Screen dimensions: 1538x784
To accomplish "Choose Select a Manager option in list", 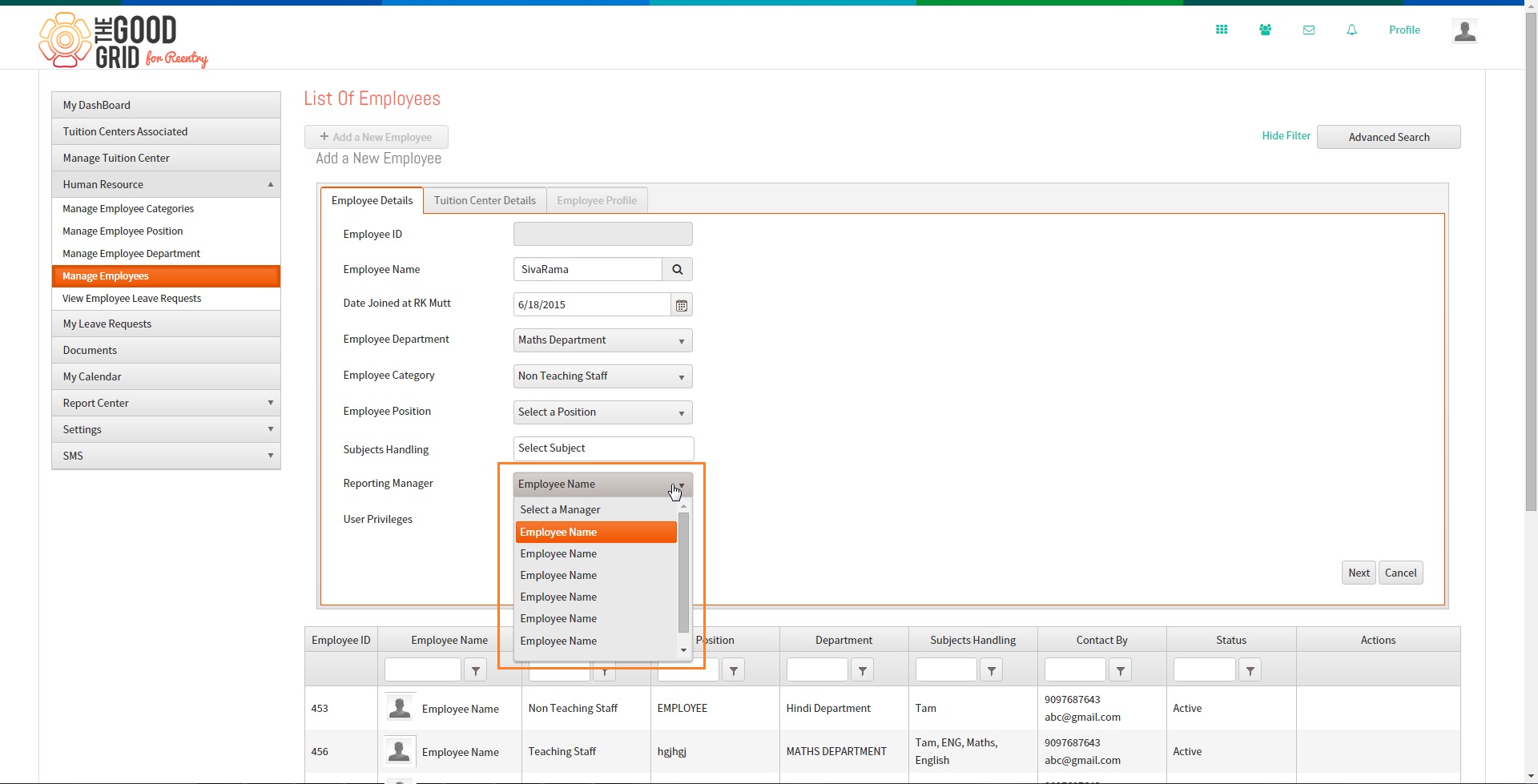I will pos(596,510).
